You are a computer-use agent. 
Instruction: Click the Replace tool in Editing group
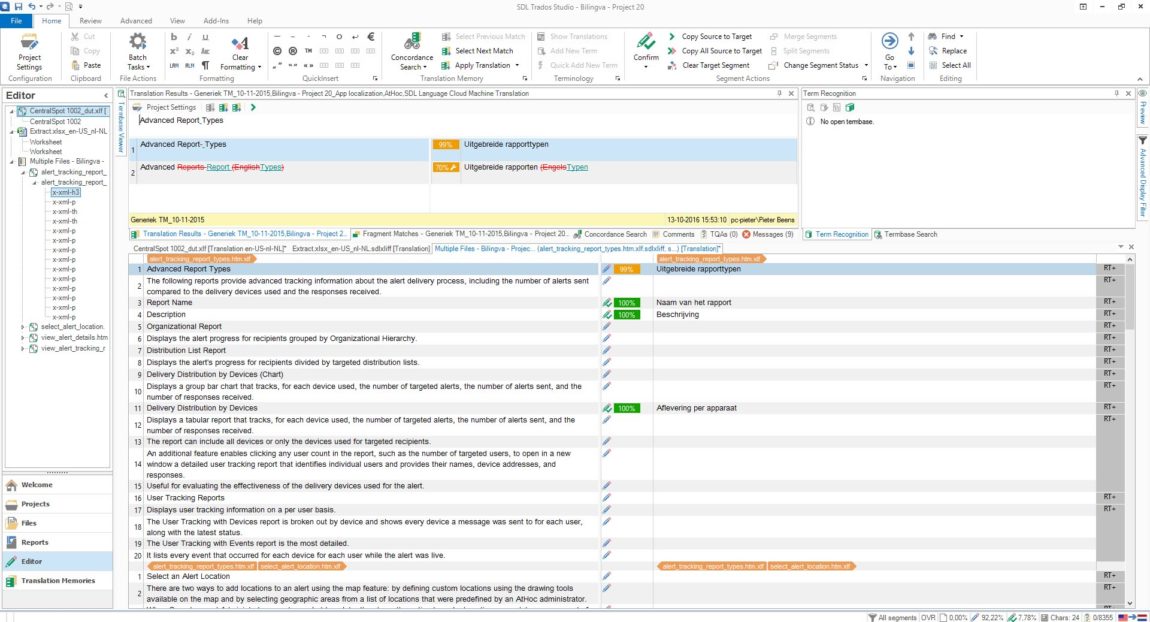click(948, 51)
